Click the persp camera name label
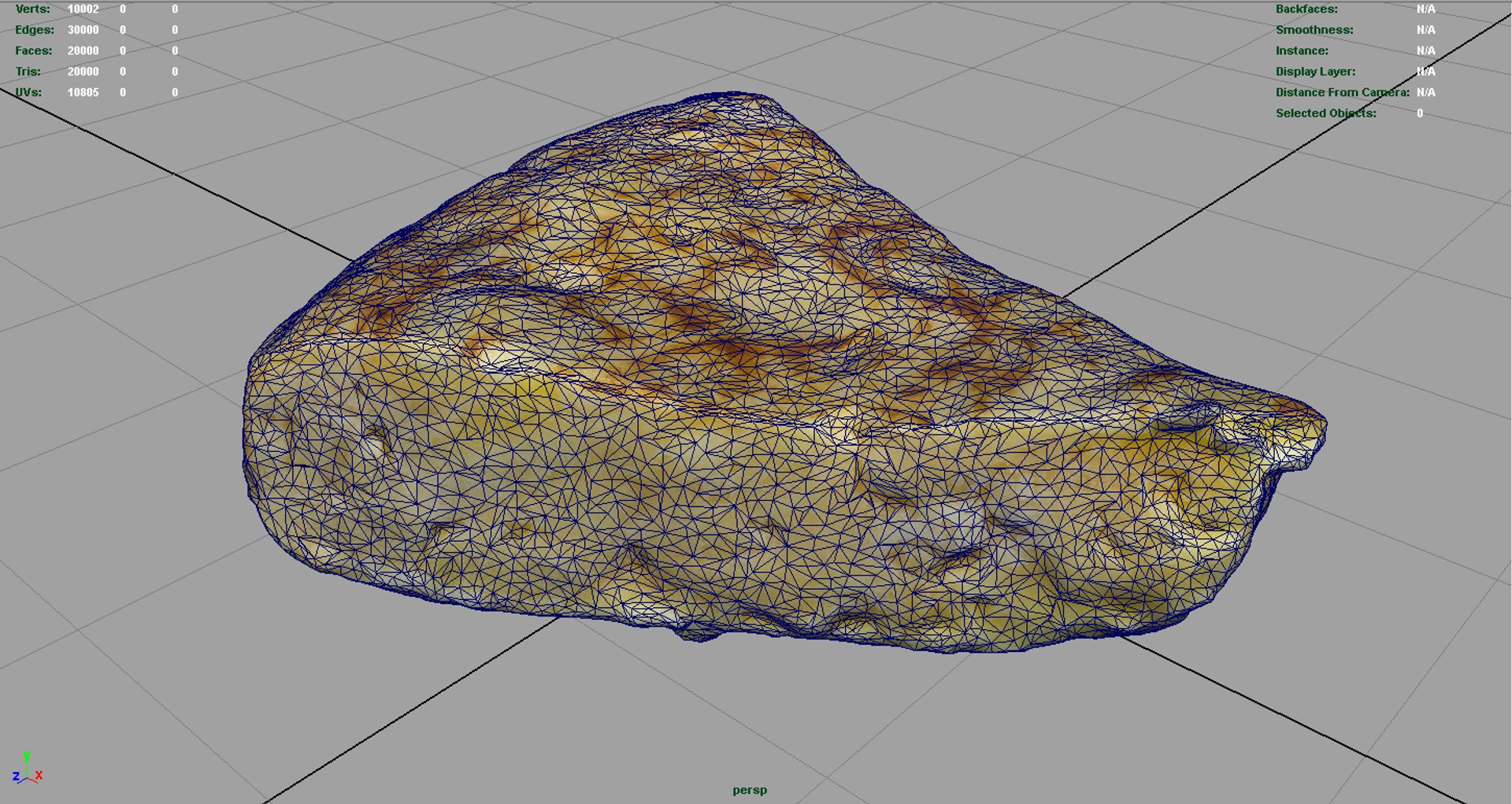Image resolution: width=1512 pixels, height=804 pixels. 750,791
